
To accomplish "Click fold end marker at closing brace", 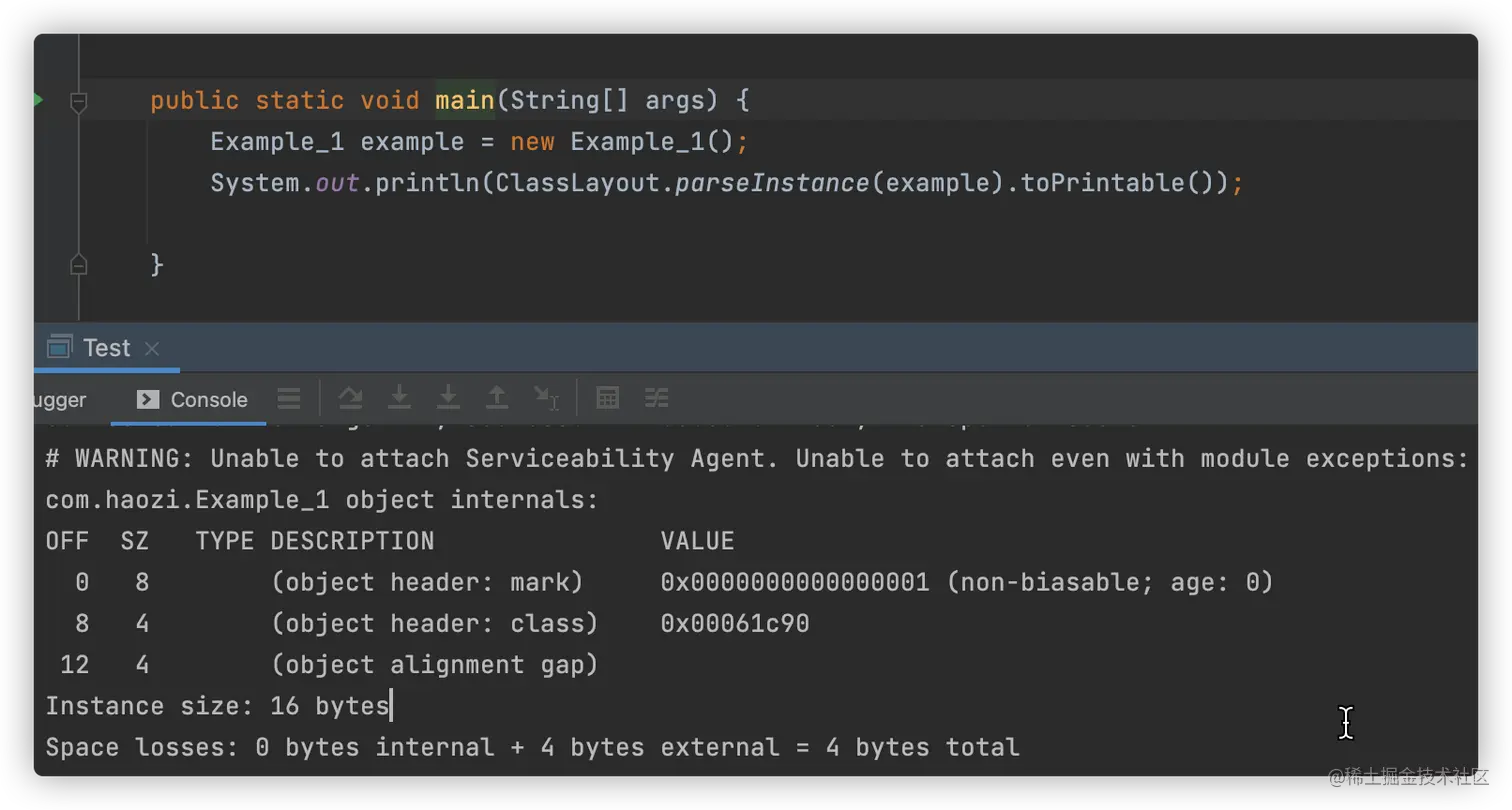I will pos(79,265).
